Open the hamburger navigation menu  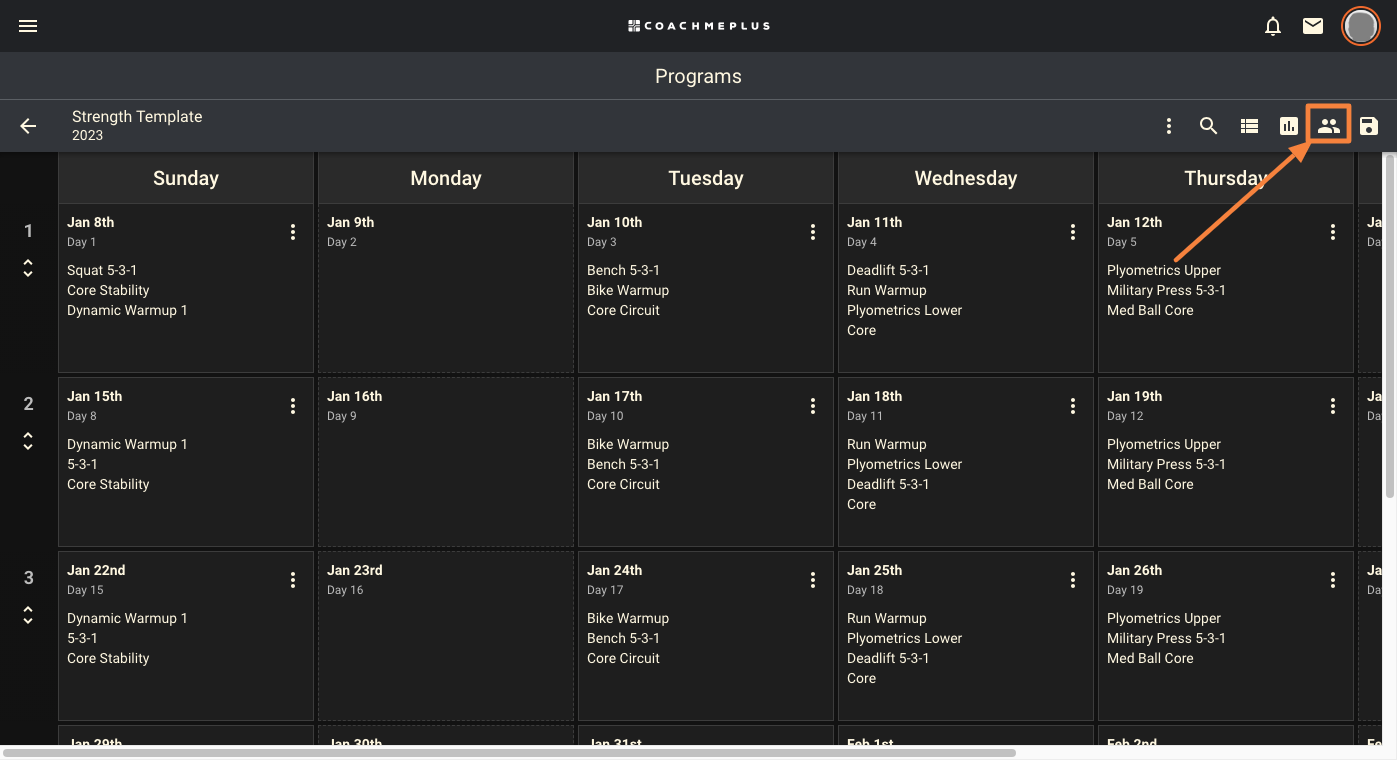pyautogui.click(x=28, y=26)
